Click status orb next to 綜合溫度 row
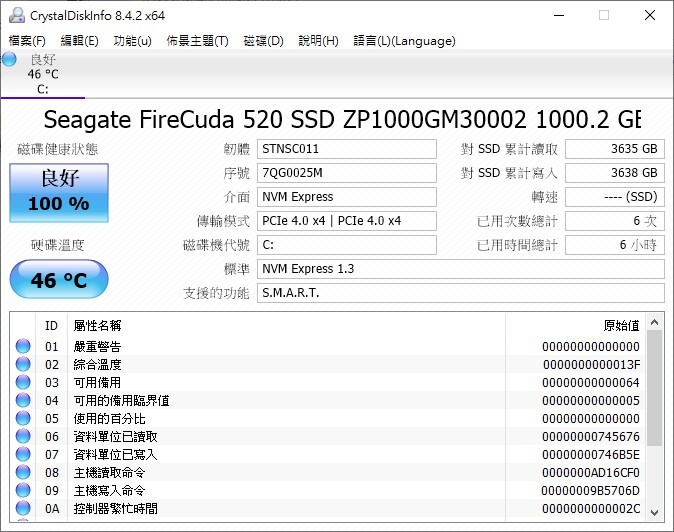 coord(23,365)
